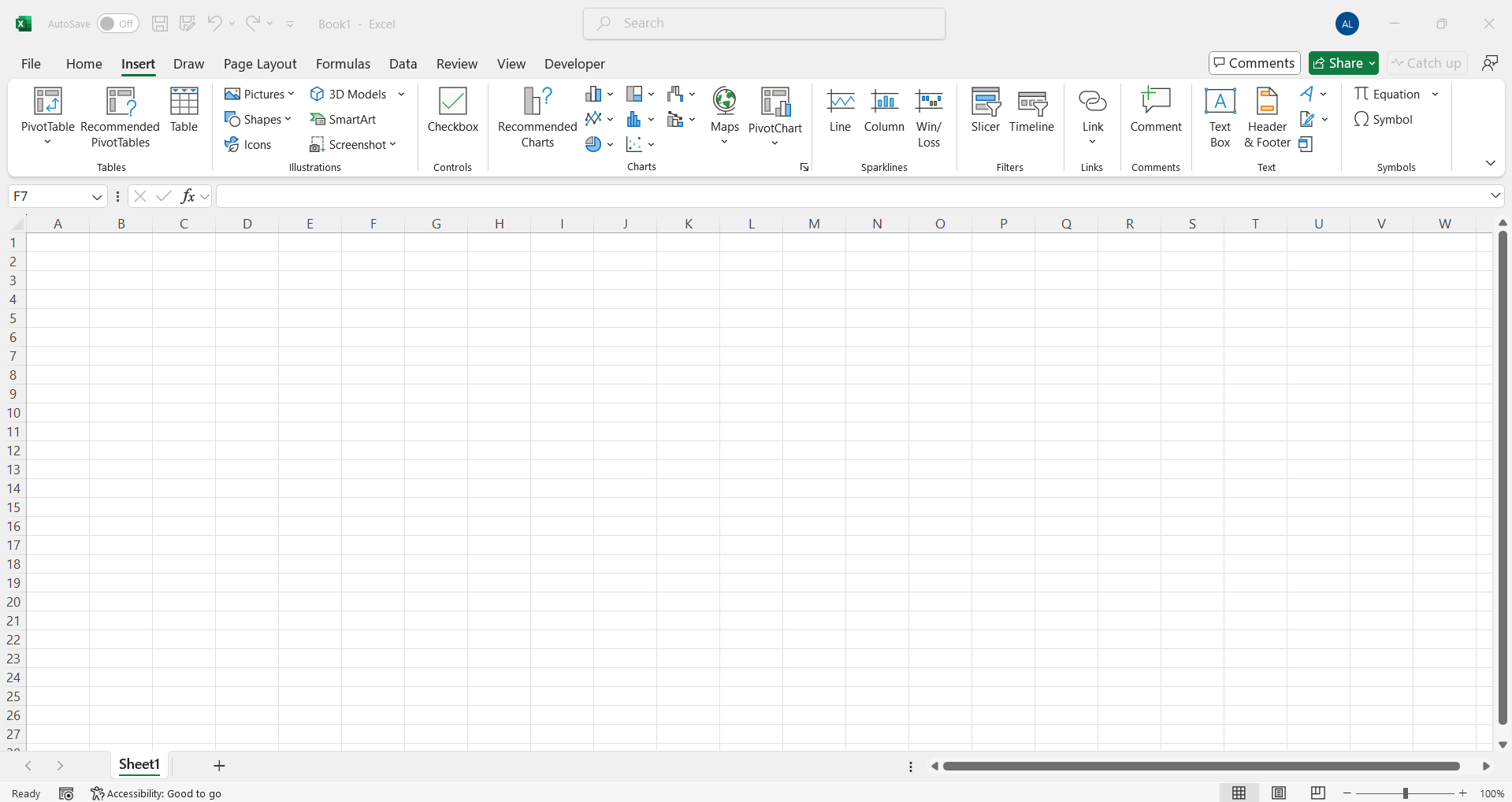Click the horizontal scrollbar
This screenshot has height=802, width=1512.
(1201, 766)
